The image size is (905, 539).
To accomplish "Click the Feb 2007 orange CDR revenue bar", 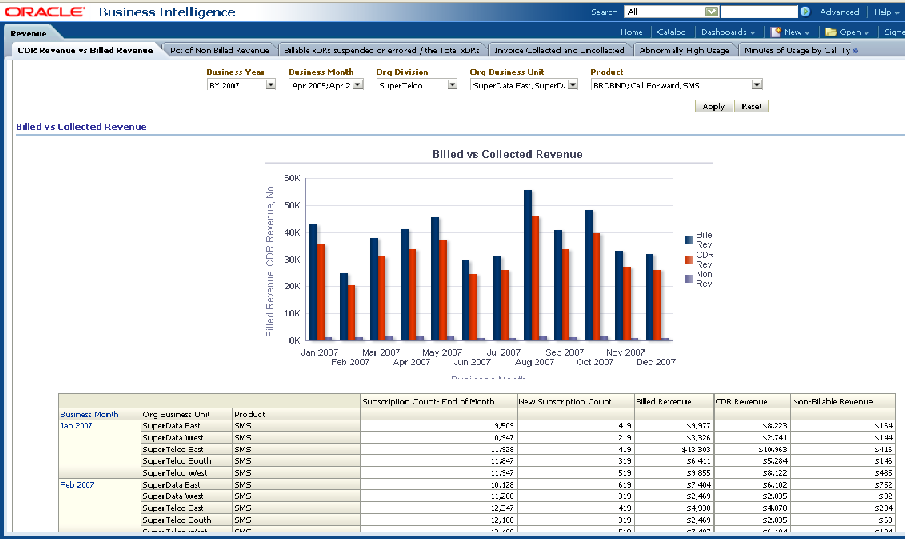I will tap(351, 312).
